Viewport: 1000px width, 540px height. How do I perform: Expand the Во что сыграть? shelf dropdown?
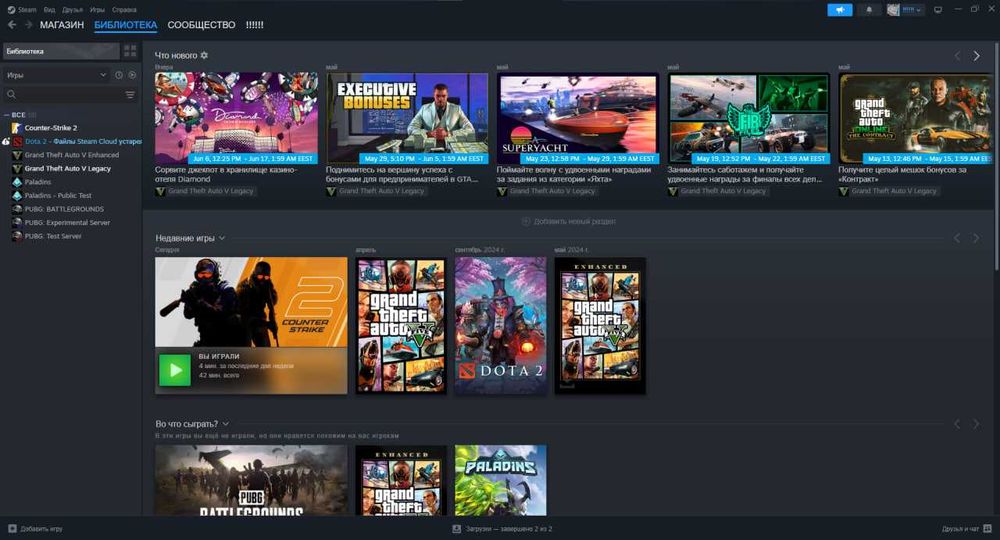tap(226, 423)
